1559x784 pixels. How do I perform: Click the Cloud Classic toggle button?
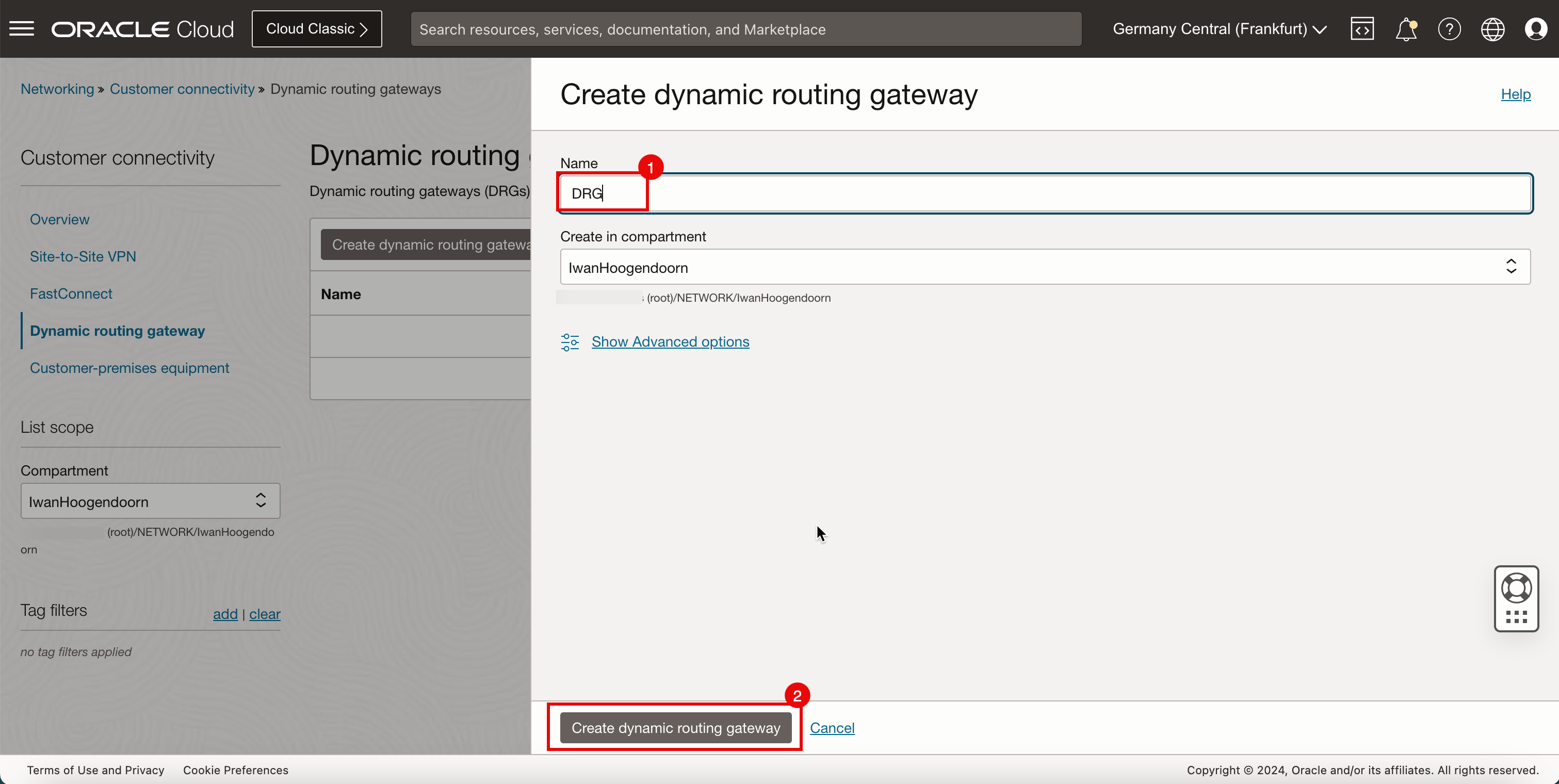317,28
